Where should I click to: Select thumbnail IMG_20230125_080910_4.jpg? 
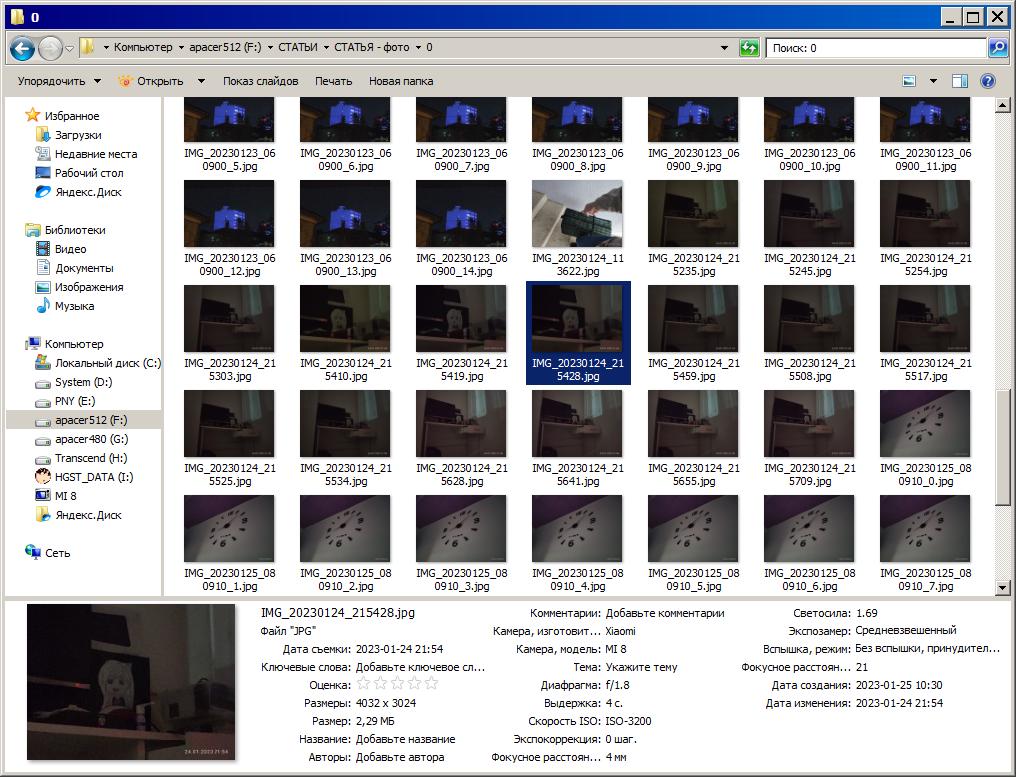point(577,529)
